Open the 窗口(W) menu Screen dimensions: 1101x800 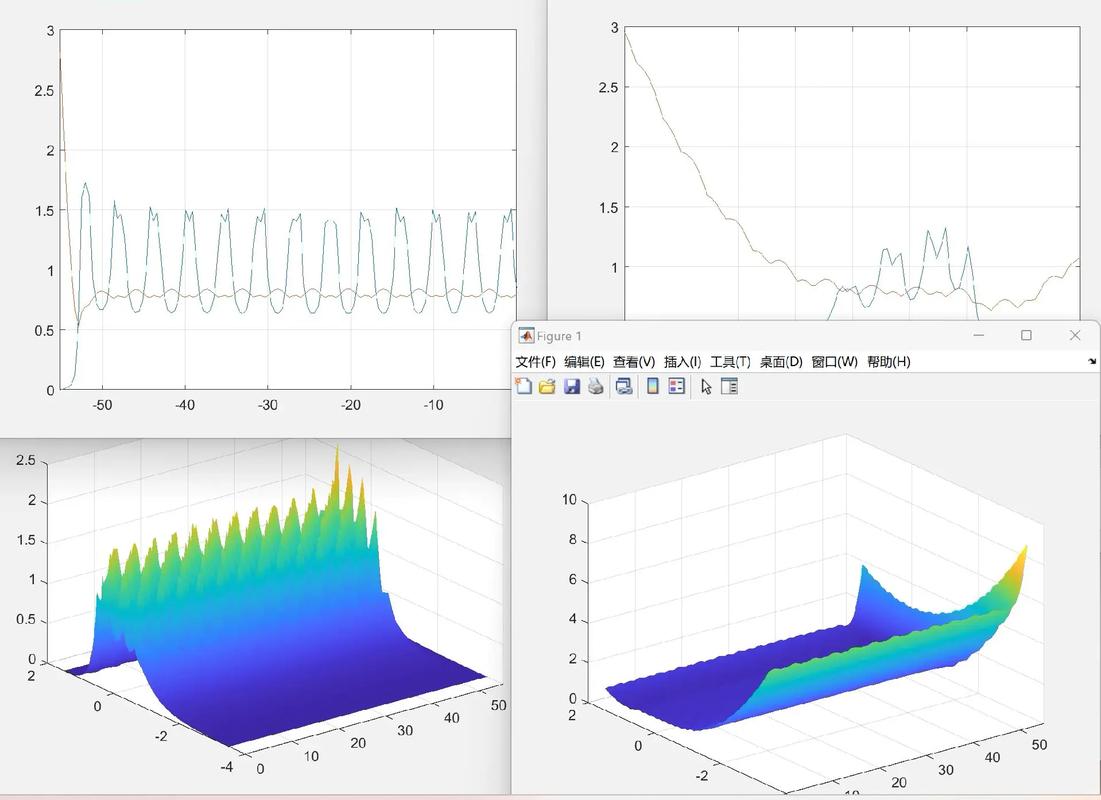click(834, 362)
